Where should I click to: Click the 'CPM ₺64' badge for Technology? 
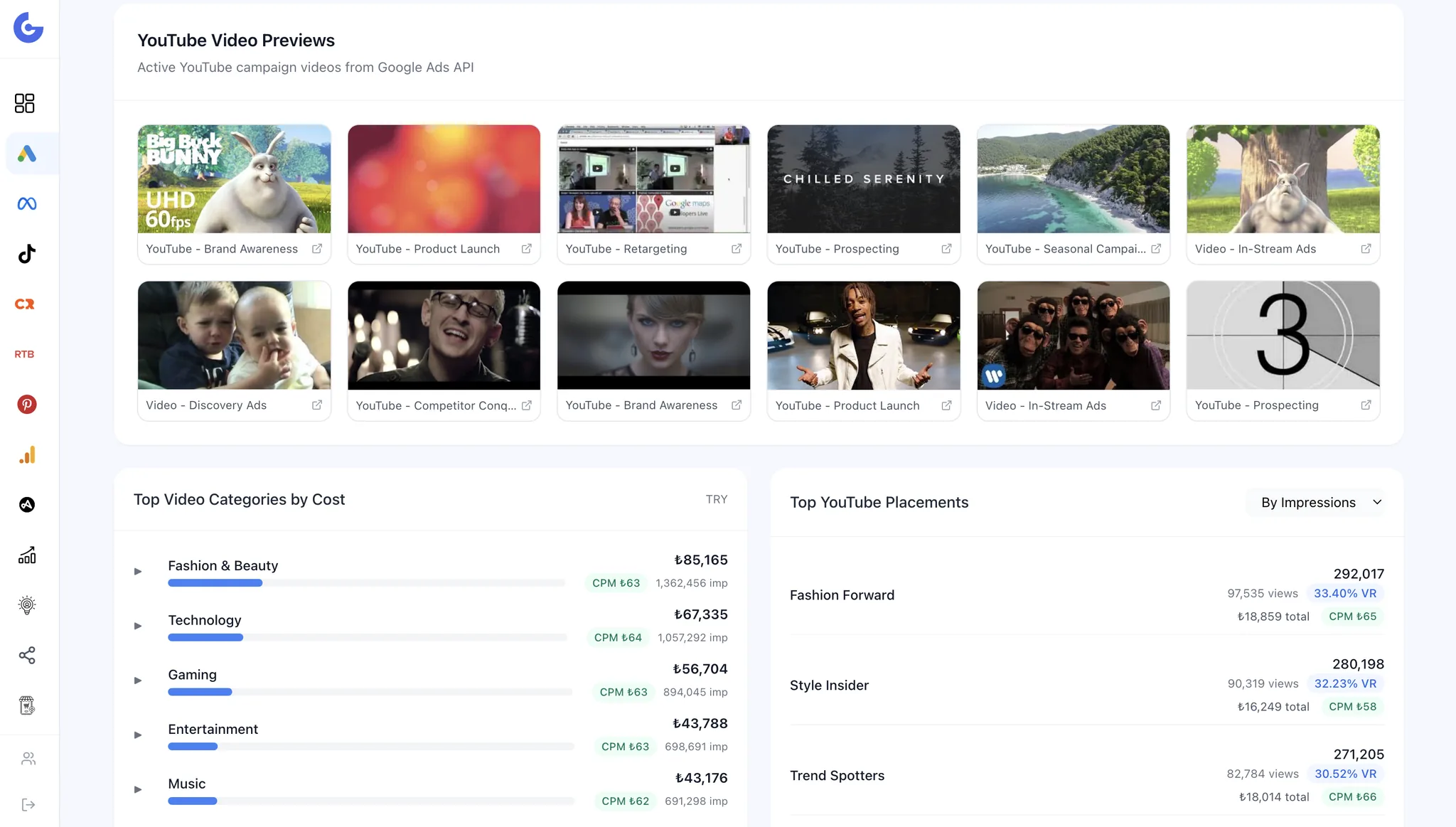click(618, 638)
